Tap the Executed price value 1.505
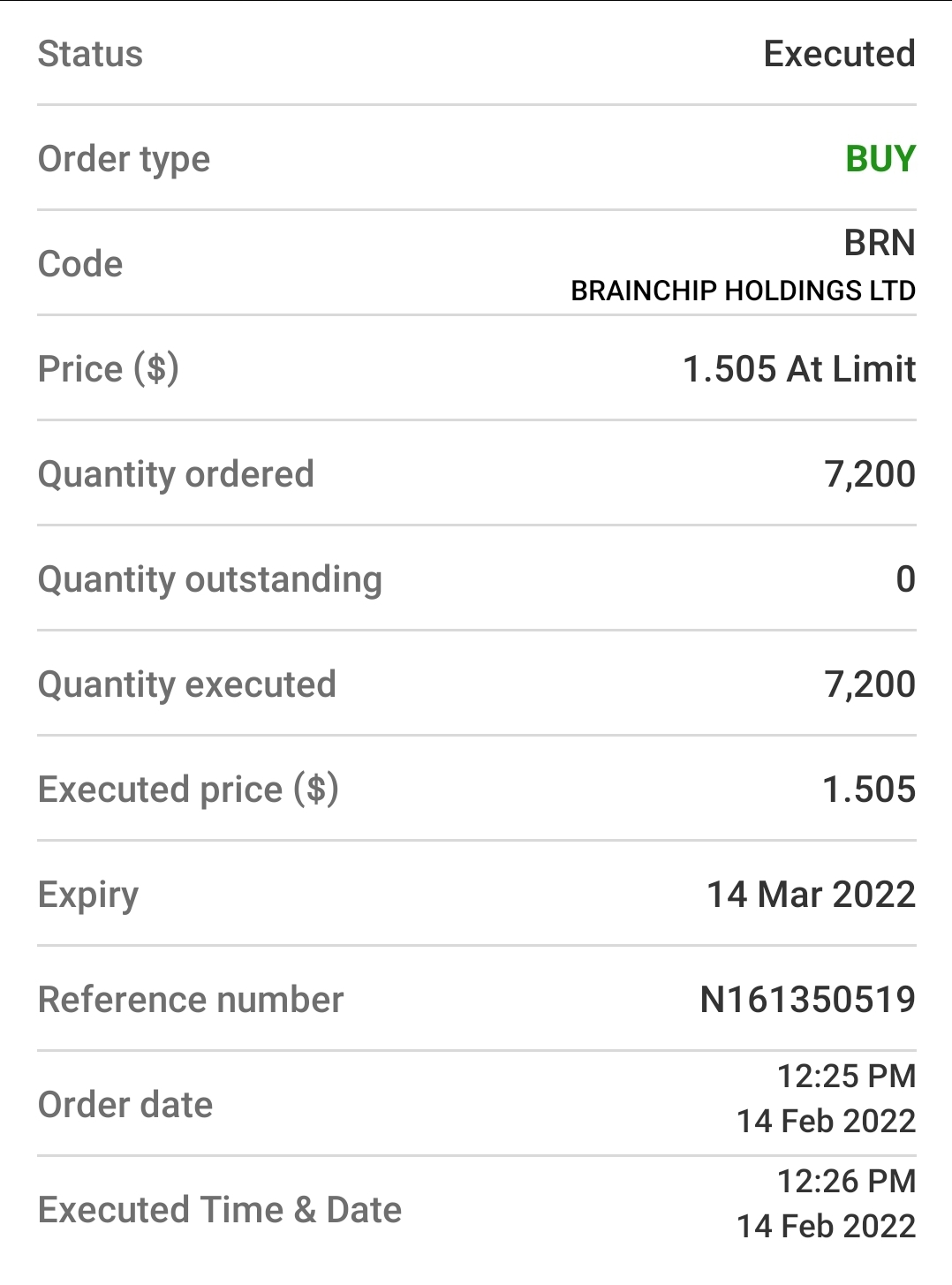The image size is (952, 1285). (869, 790)
